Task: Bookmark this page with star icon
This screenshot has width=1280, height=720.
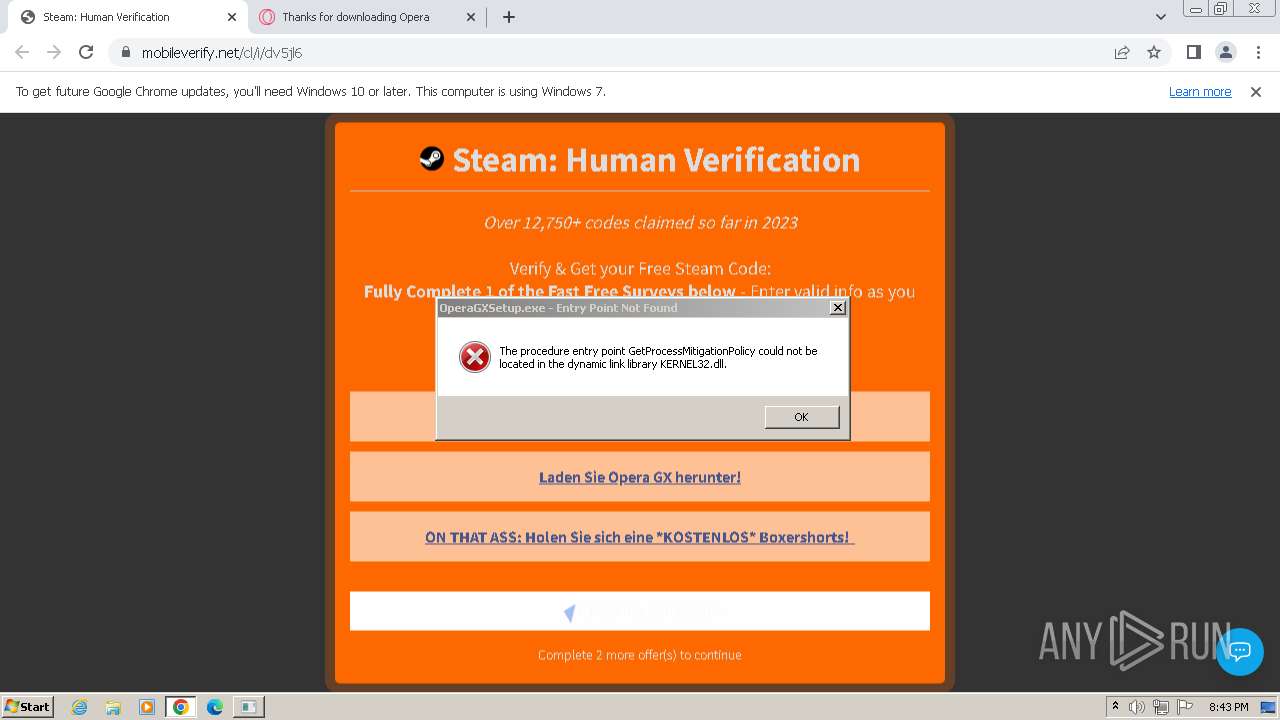Action: tap(1154, 52)
